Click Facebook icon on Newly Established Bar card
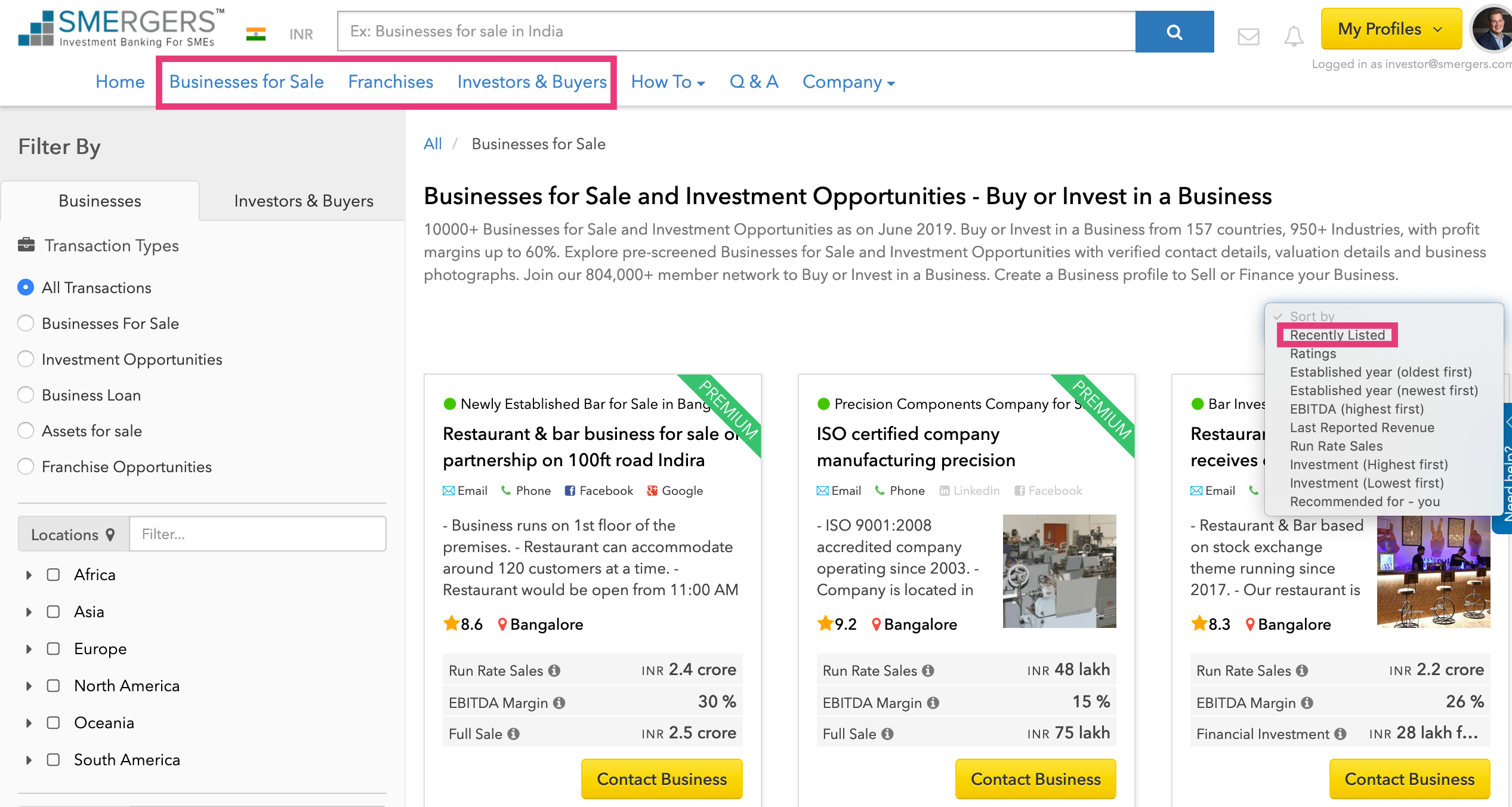This screenshot has height=807, width=1512. (x=570, y=491)
